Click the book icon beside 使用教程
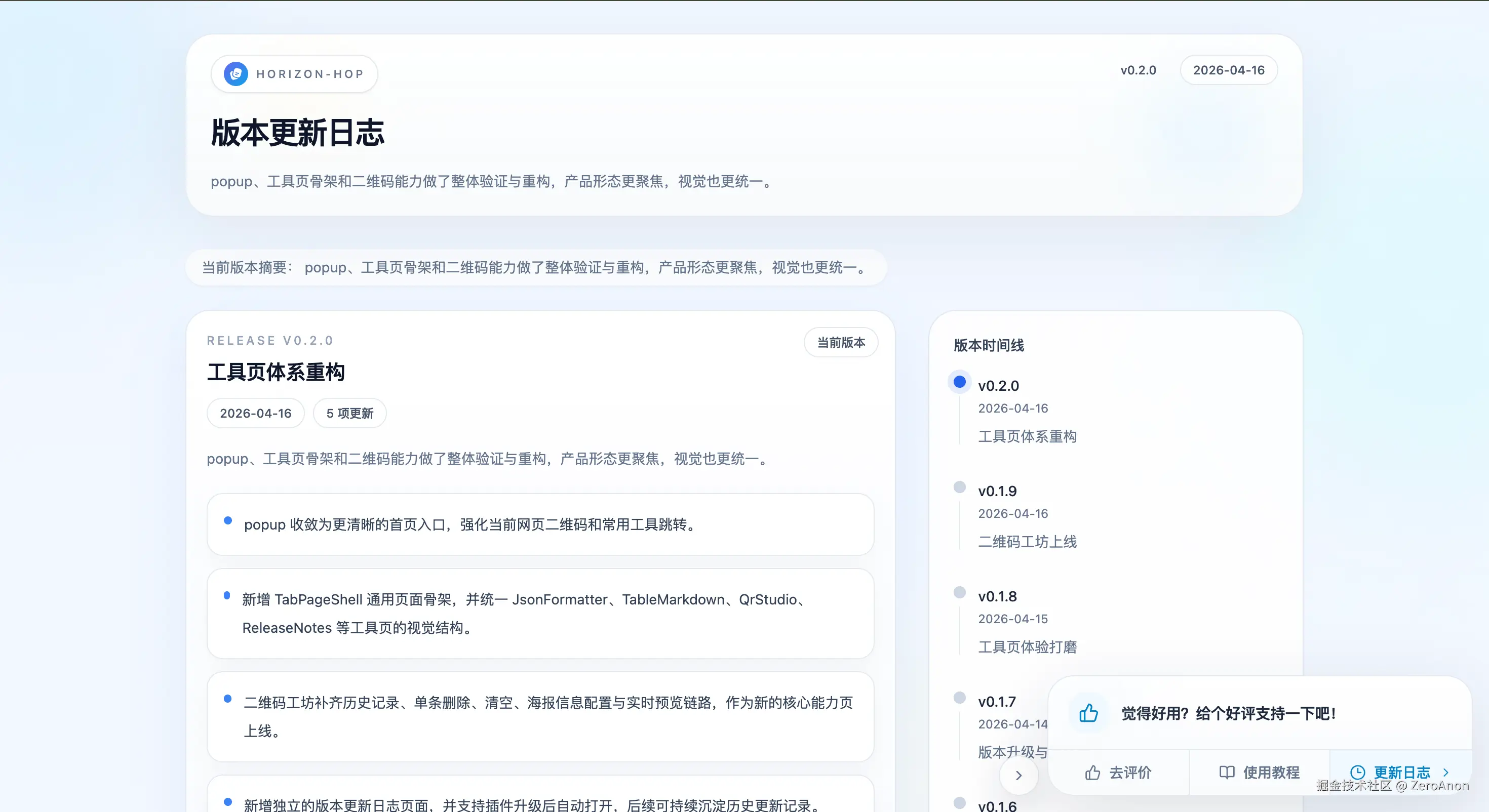The height and width of the screenshot is (812, 1489). [1227, 773]
